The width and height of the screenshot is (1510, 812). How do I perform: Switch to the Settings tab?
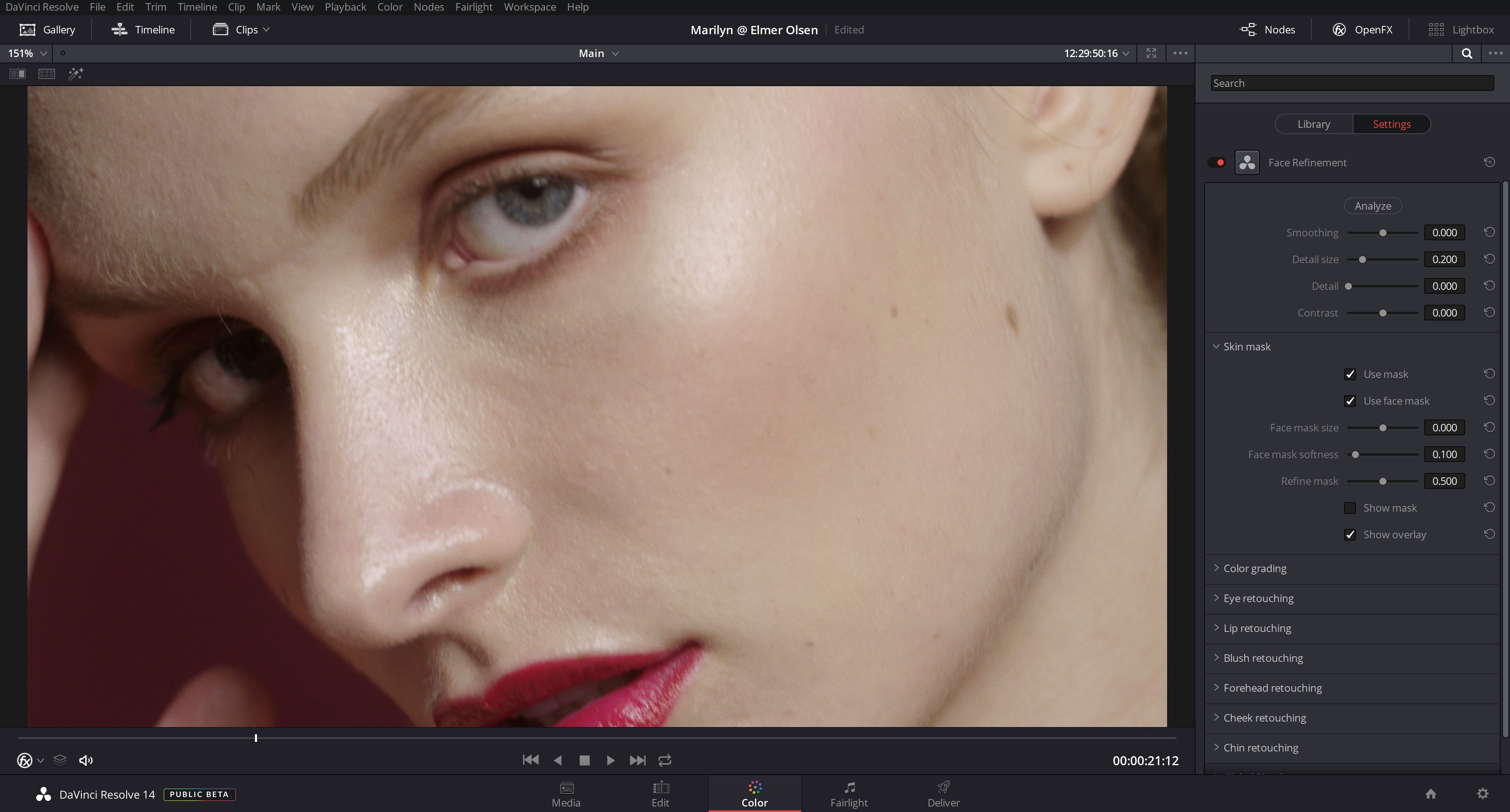pyautogui.click(x=1392, y=124)
